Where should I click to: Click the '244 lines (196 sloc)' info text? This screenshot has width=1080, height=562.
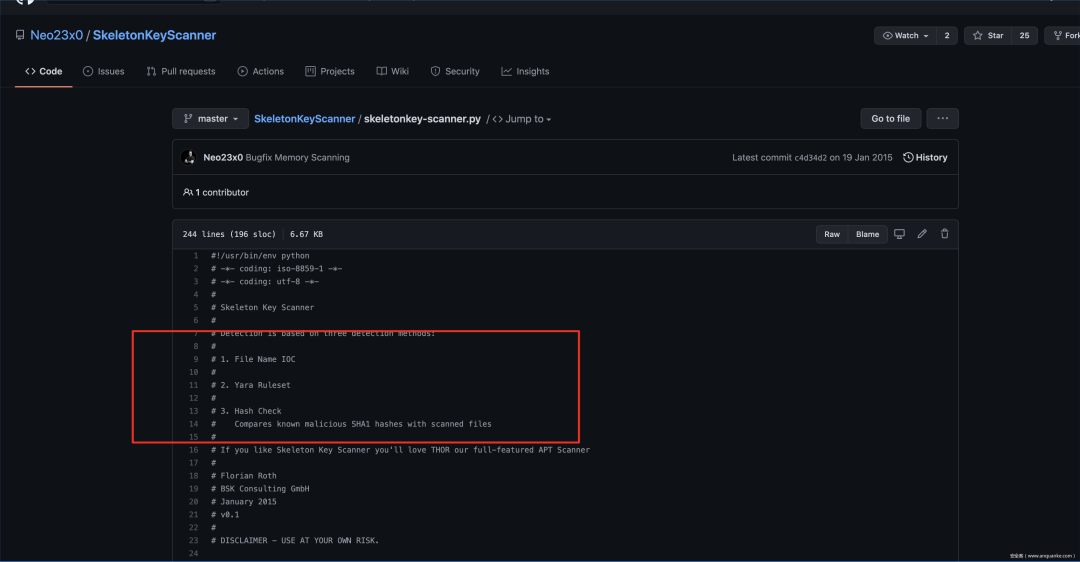tap(229, 234)
